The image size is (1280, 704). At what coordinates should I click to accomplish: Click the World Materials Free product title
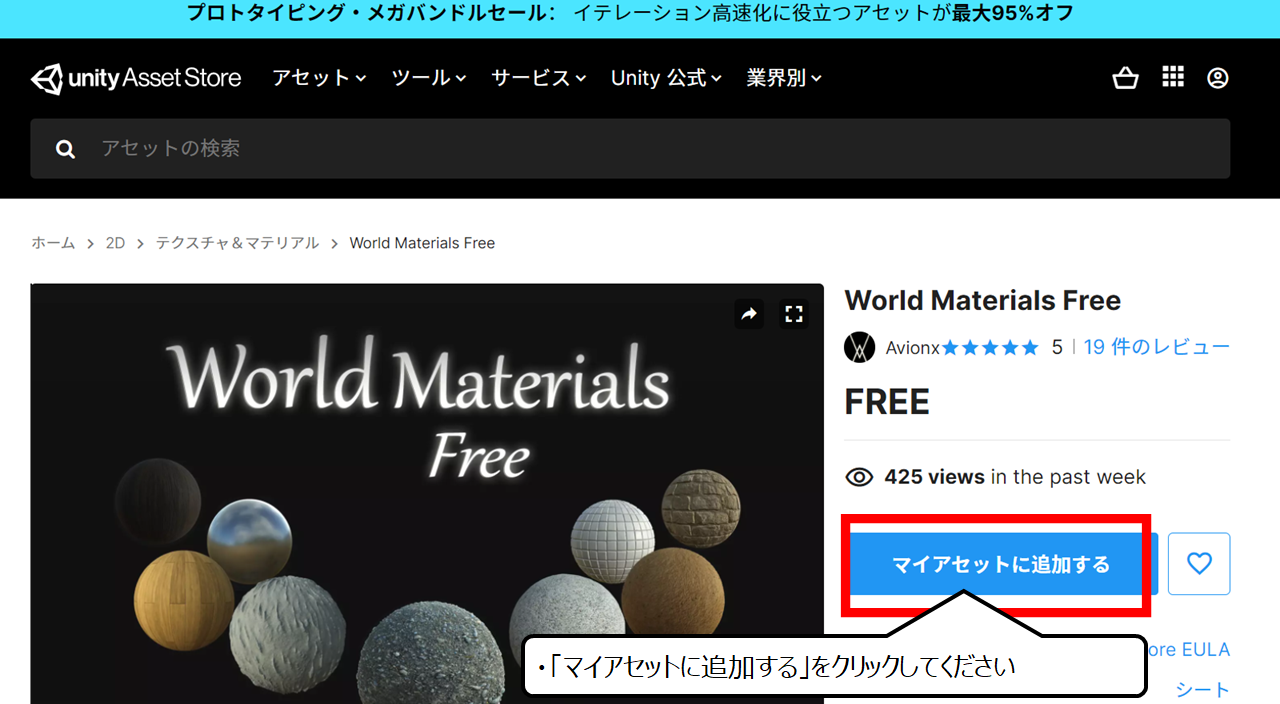982,301
